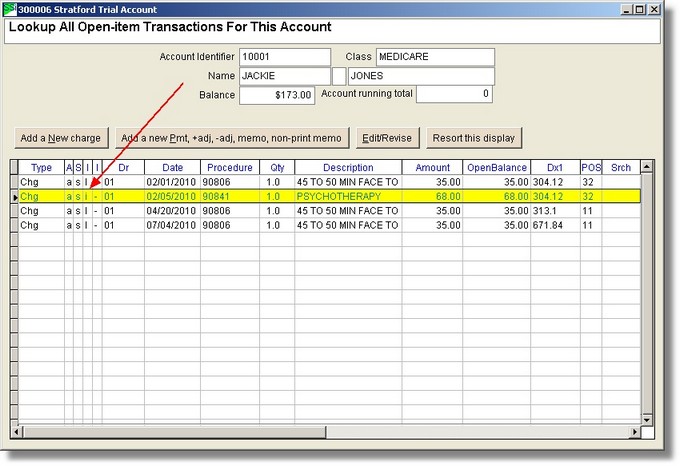Sort transactions by Date column header
The image size is (680, 466).
click(173, 167)
